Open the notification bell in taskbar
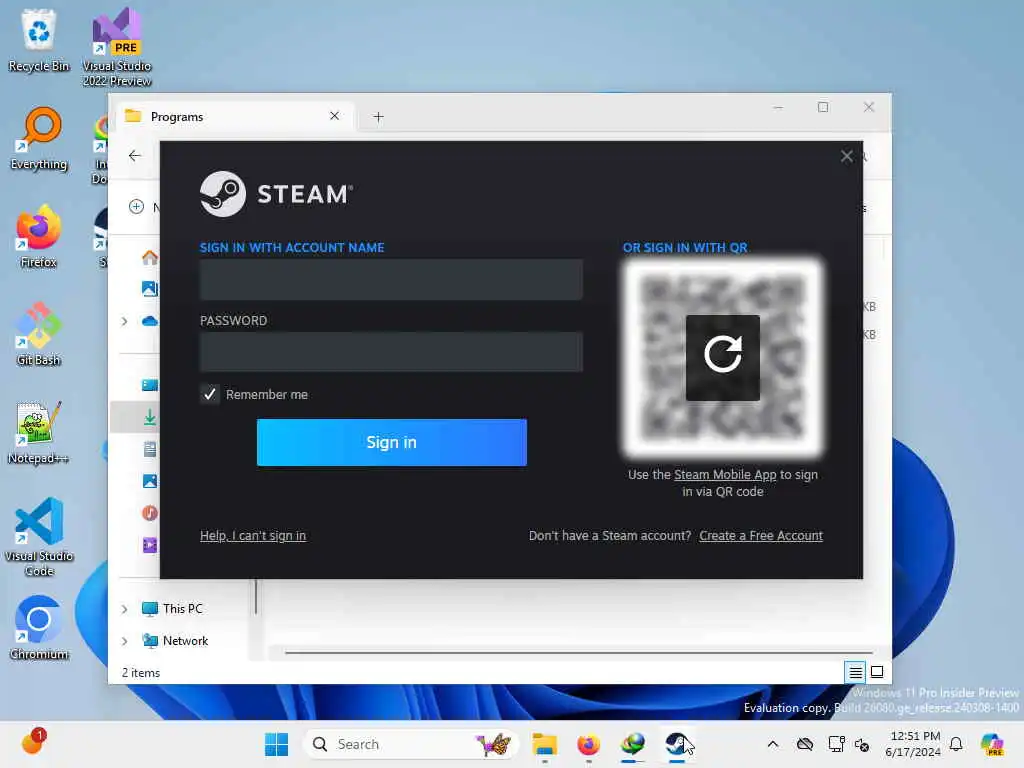Screen dimensions: 1024x768 [x=956, y=744]
